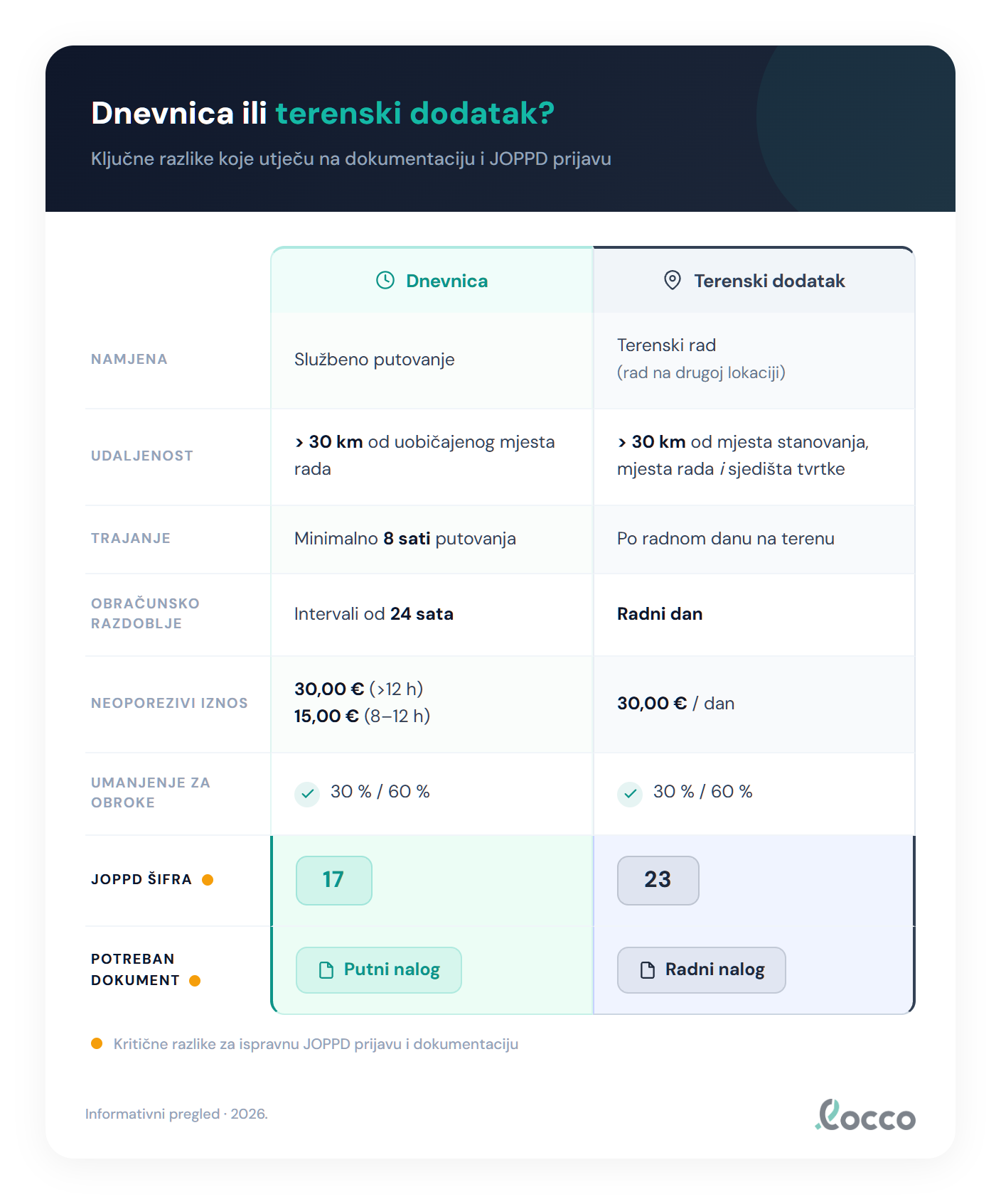Click the chevron before 30 km in Dnevnica column

299,443
